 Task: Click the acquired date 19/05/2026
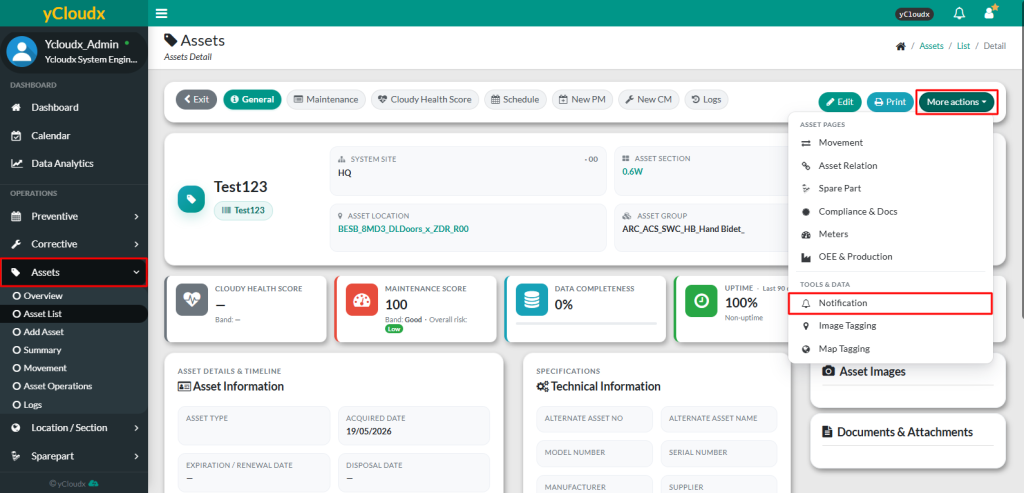pyautogui.click(x=368, y=431)
